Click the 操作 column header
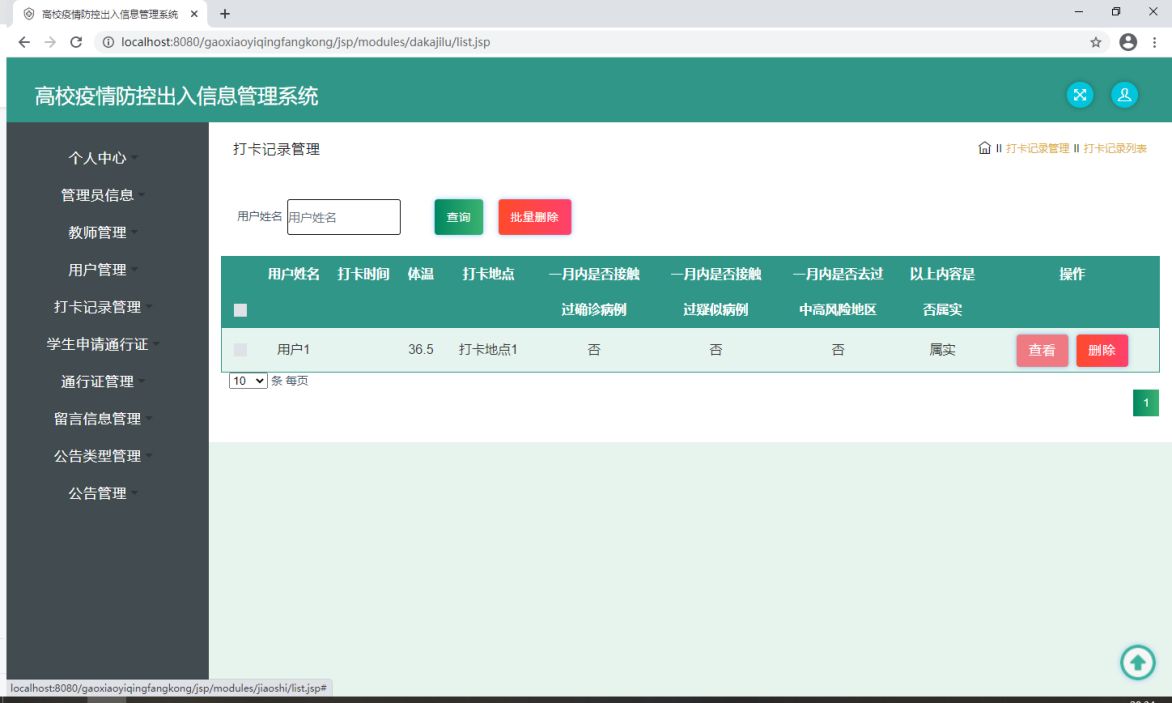 [x=1072, y=274]
